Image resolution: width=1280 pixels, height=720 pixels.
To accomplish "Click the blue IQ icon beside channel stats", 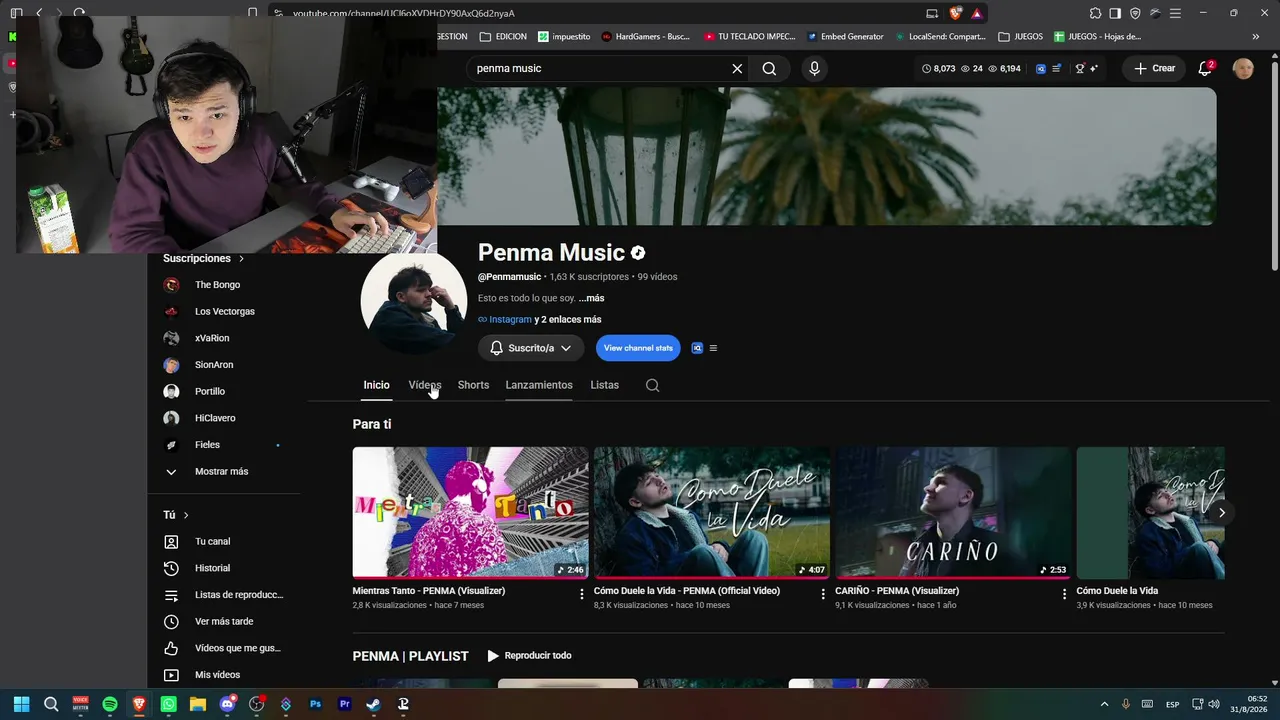I will [697, 348].
